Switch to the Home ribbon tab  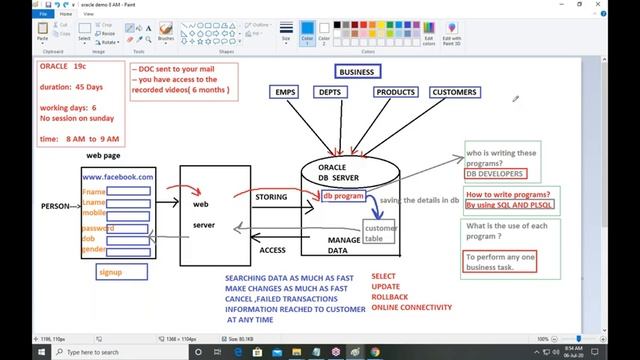point(66,14)
